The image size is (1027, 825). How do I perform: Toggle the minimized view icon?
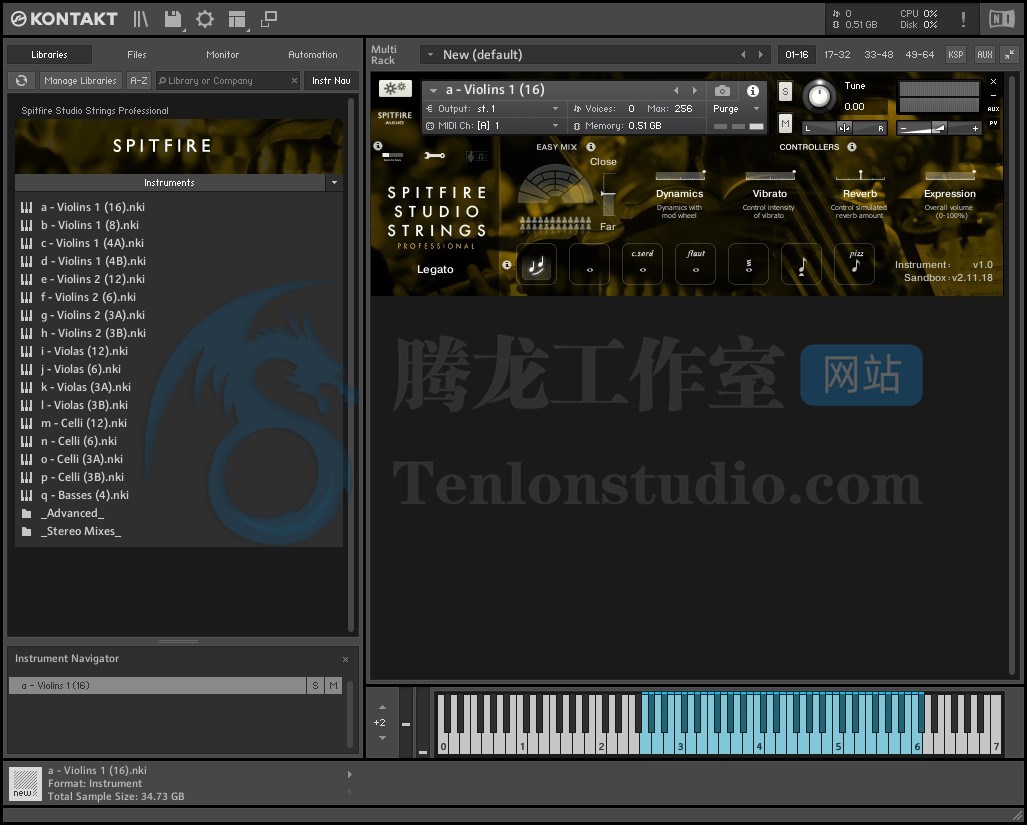[x=269, y=19]
